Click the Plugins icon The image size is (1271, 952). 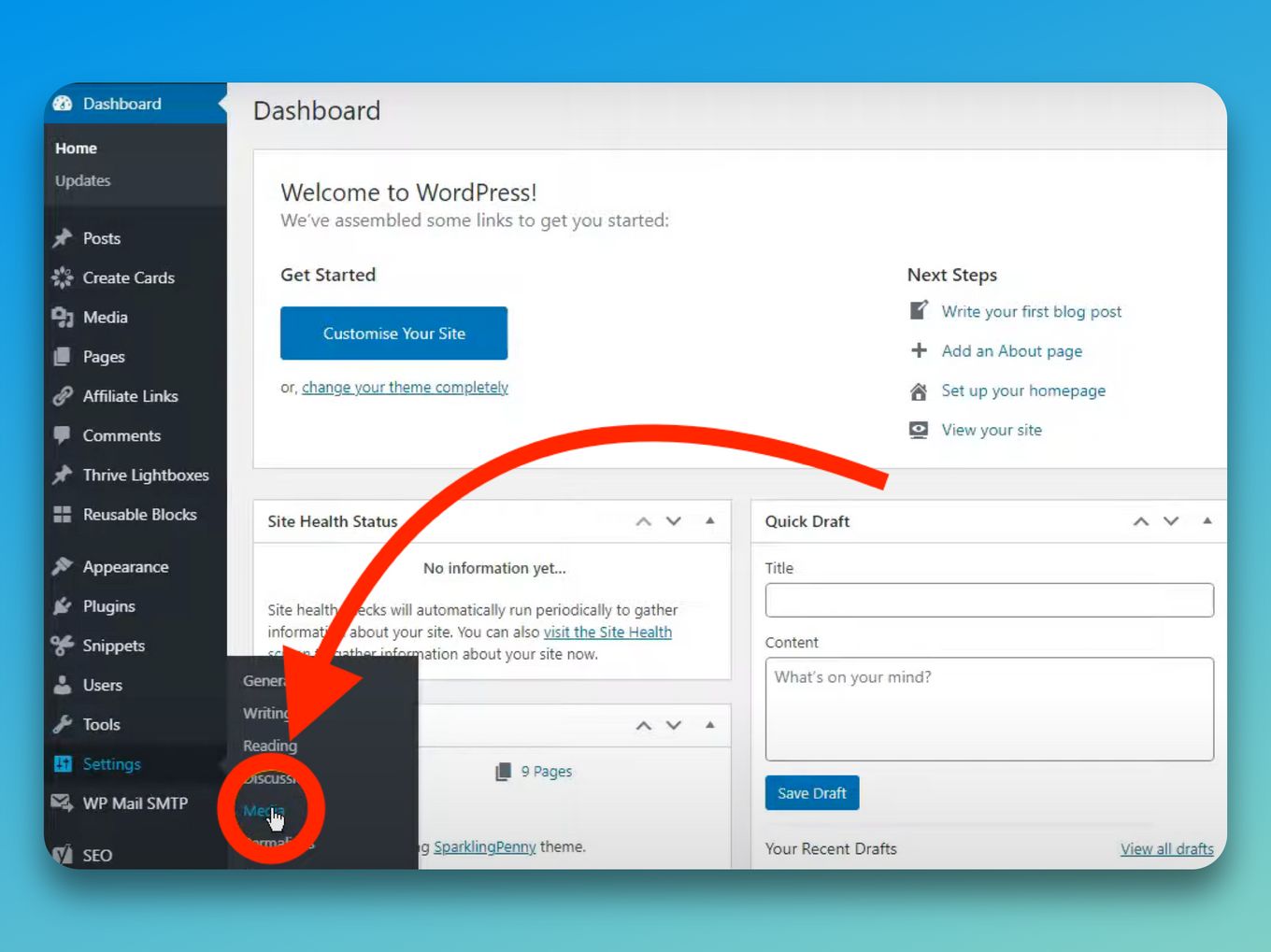(x=63, y=605)
